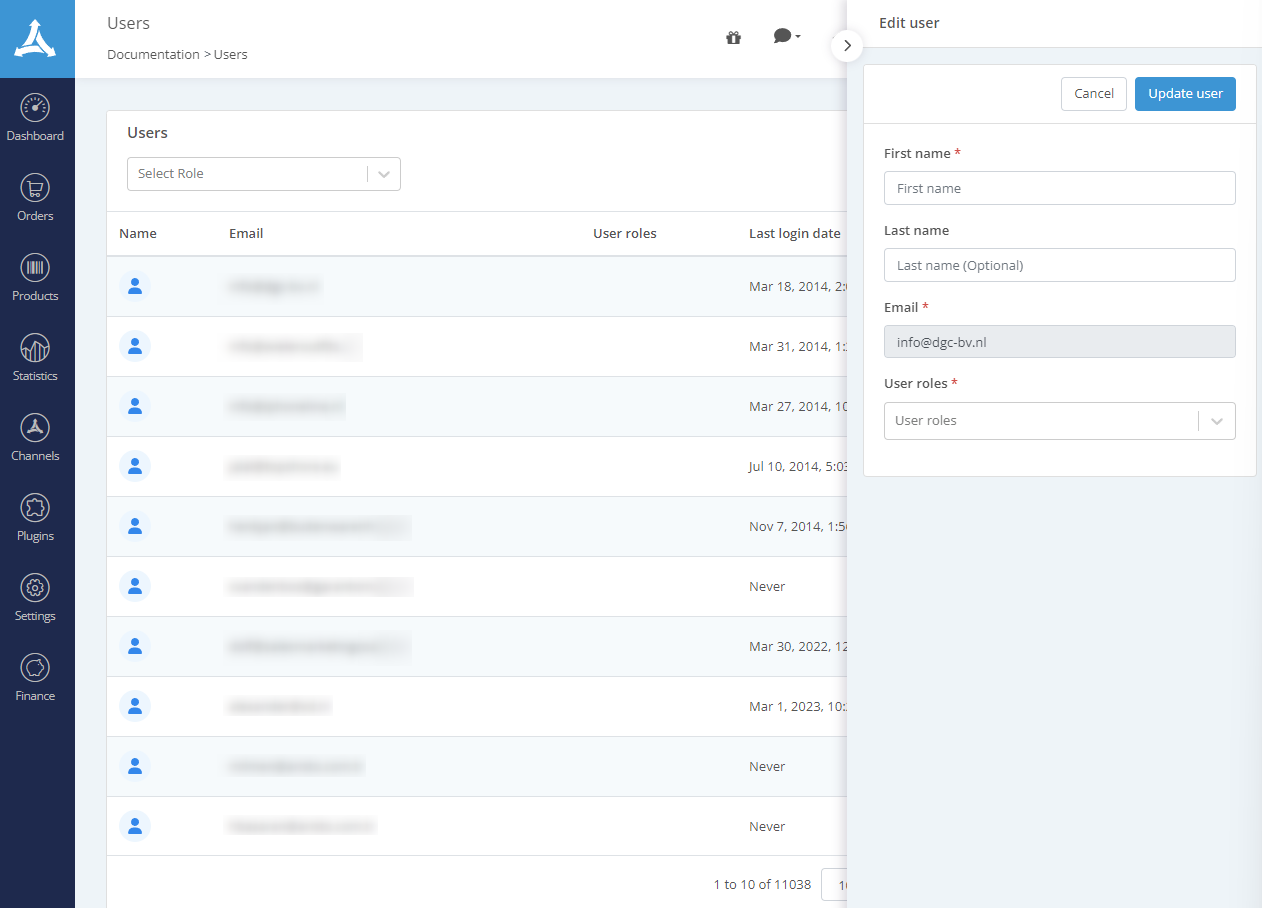The height and width of the screenshot is (908, 1262).
Task: Open Plugins puzzle icon
Action: tap(35, 508)
